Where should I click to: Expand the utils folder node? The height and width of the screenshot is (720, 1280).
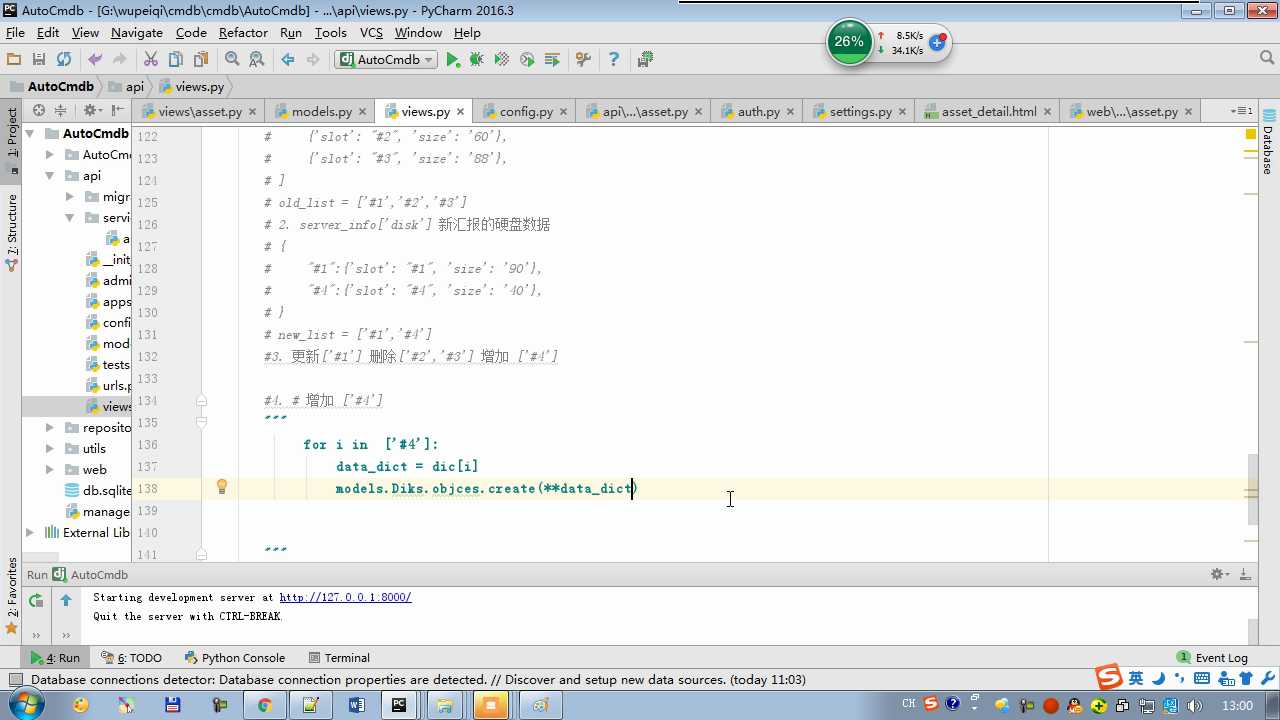coord(50,448)
